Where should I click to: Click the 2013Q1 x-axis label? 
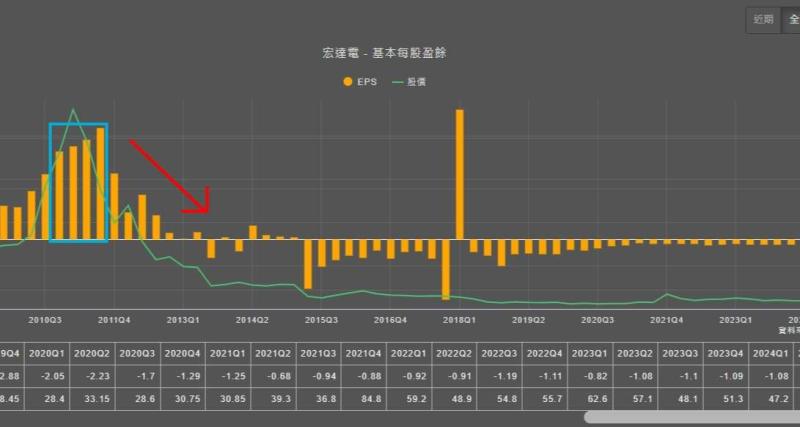(183, 320)
